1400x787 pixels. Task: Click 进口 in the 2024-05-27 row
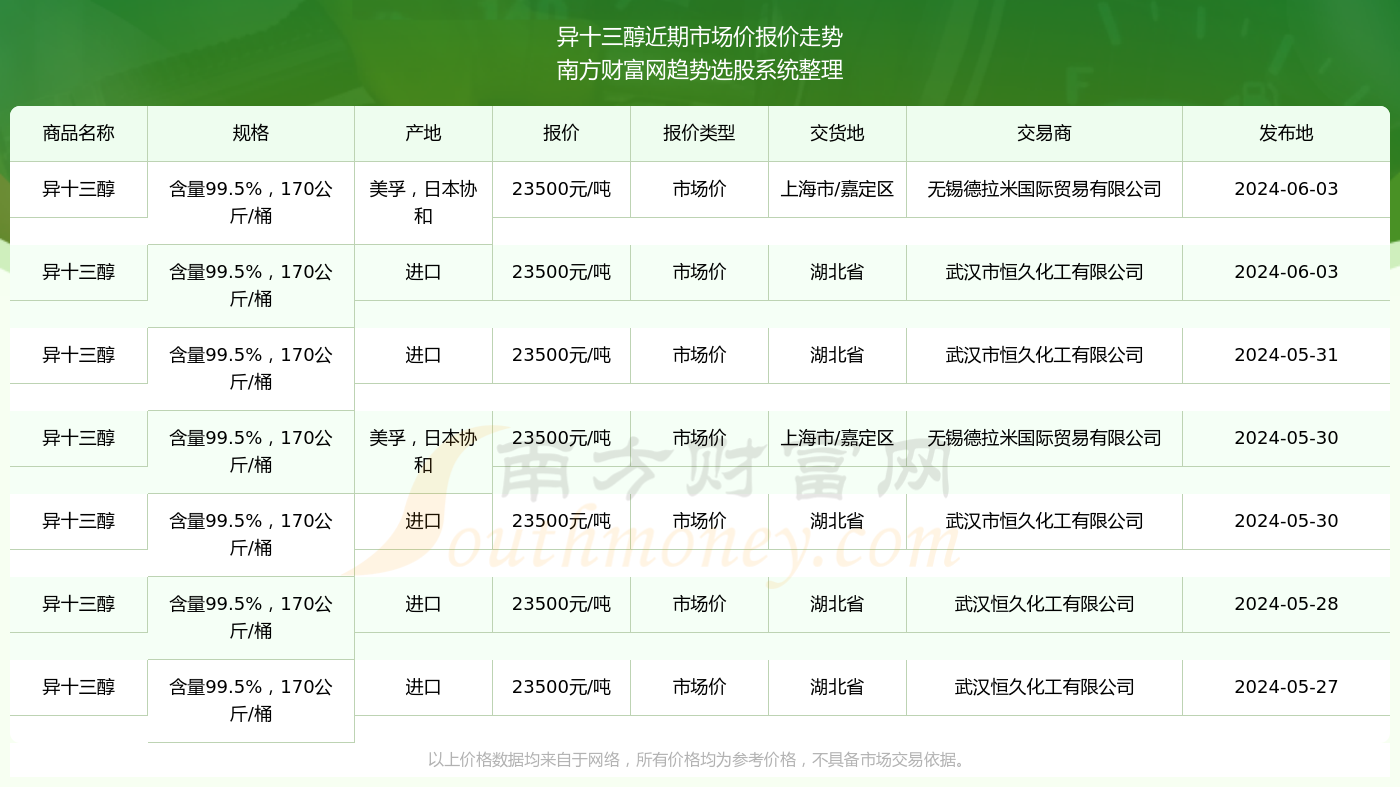[424, 687]
